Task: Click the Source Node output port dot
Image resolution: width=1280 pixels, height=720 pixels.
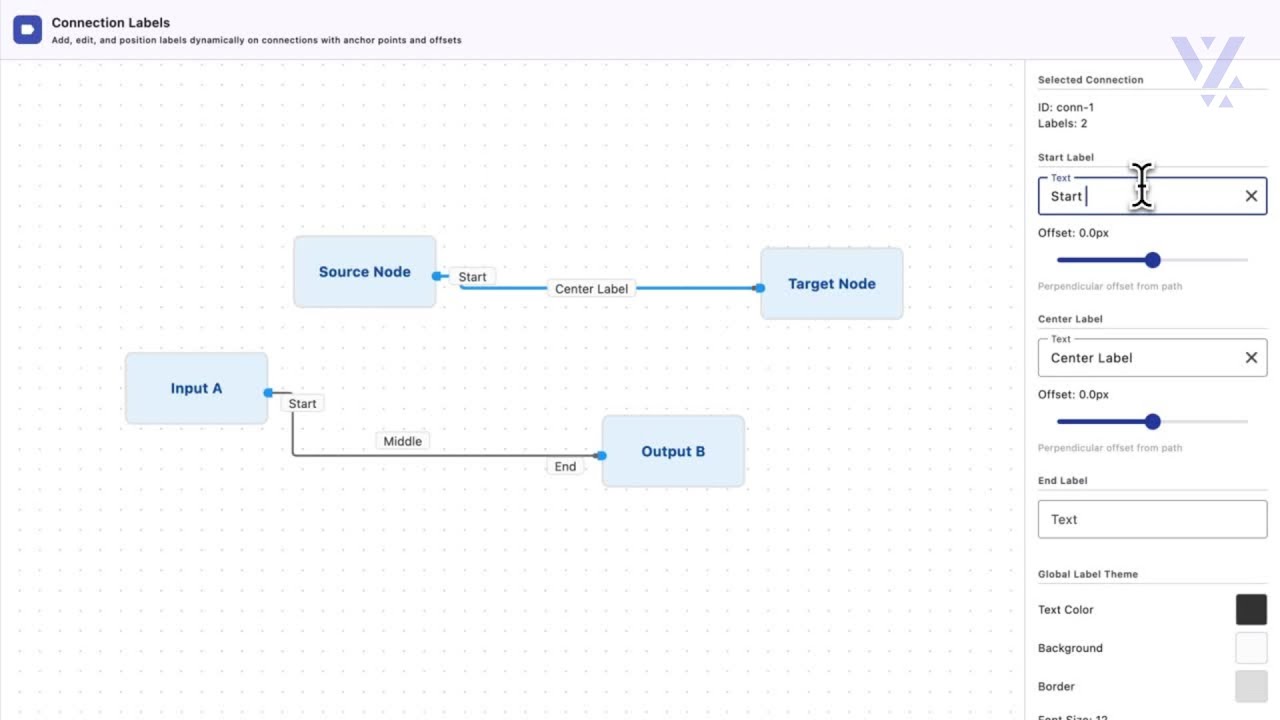Action: tap(437, 276)
